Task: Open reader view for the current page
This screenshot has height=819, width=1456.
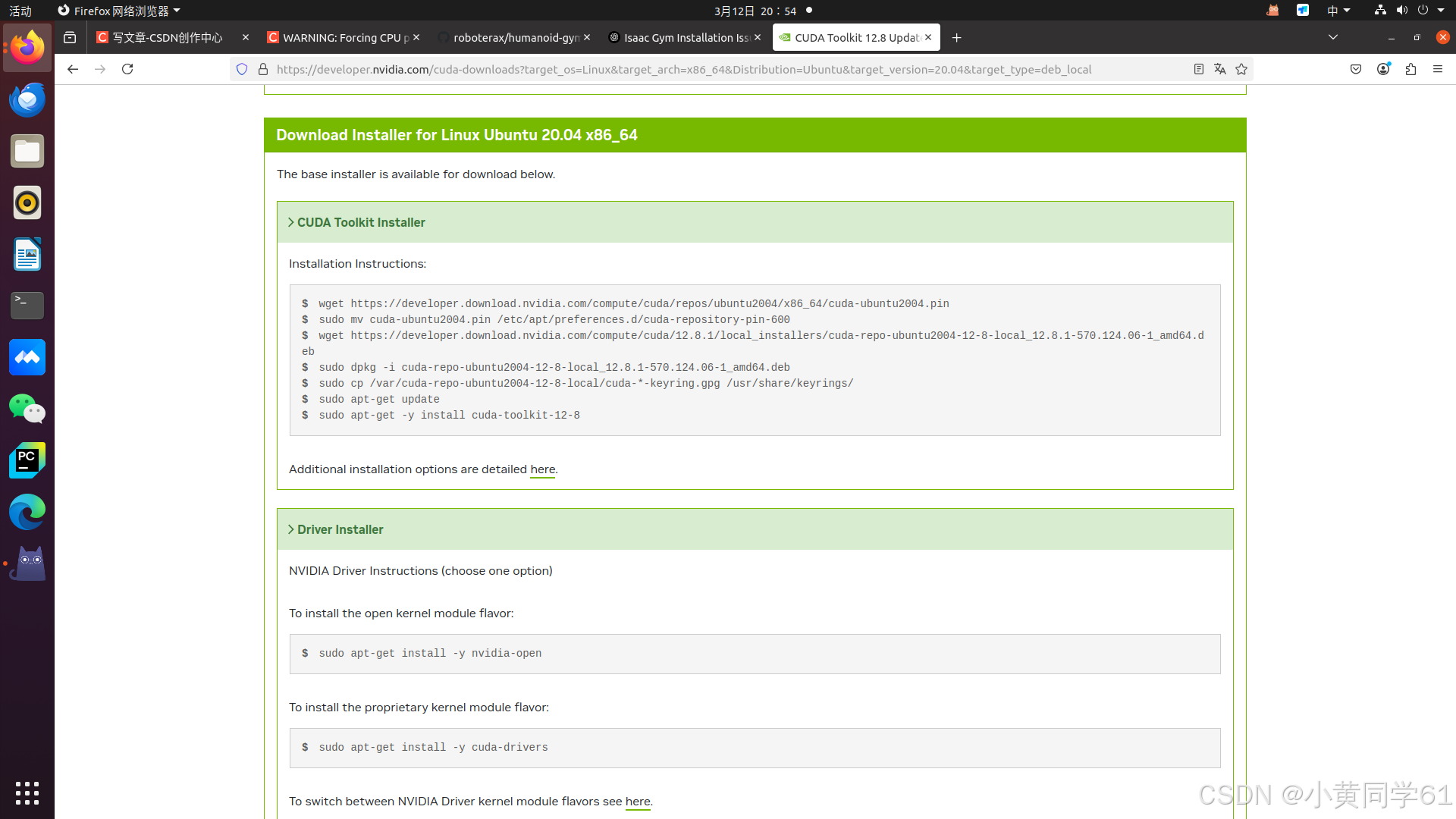Action: [1199, 69]
